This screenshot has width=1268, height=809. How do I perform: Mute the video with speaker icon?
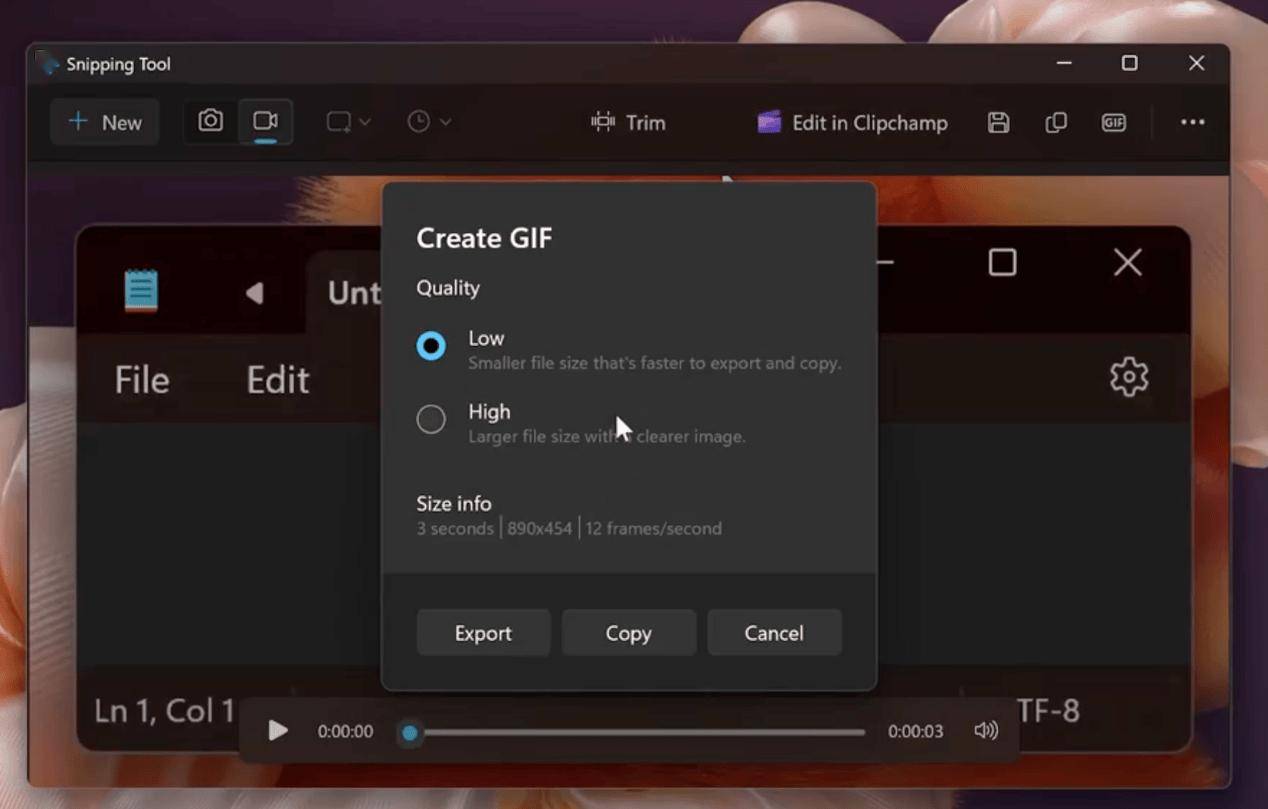click(x=985, y=731)
